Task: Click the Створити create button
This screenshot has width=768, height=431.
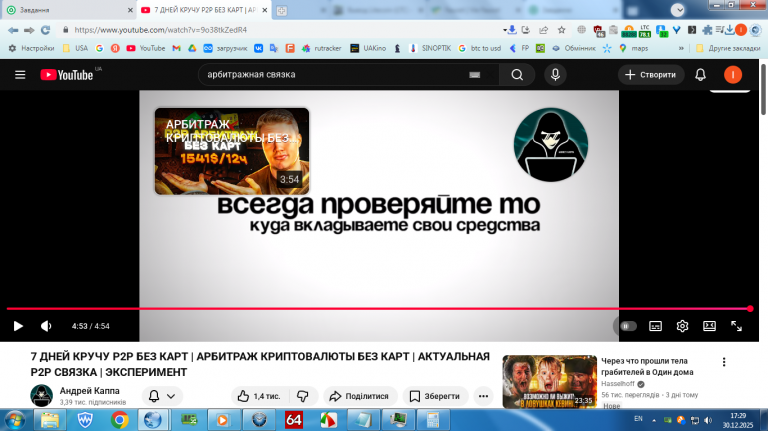Action: click(x=651, y=74)
